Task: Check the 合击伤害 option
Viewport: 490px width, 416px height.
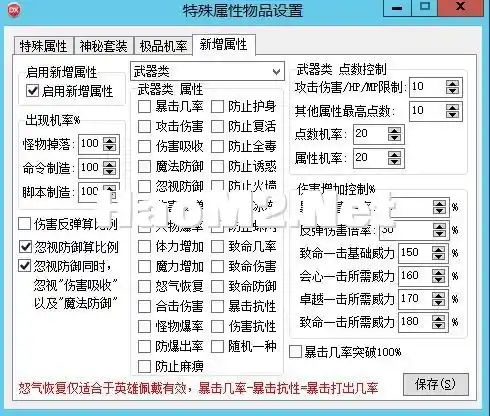Action: pos(144,307)
